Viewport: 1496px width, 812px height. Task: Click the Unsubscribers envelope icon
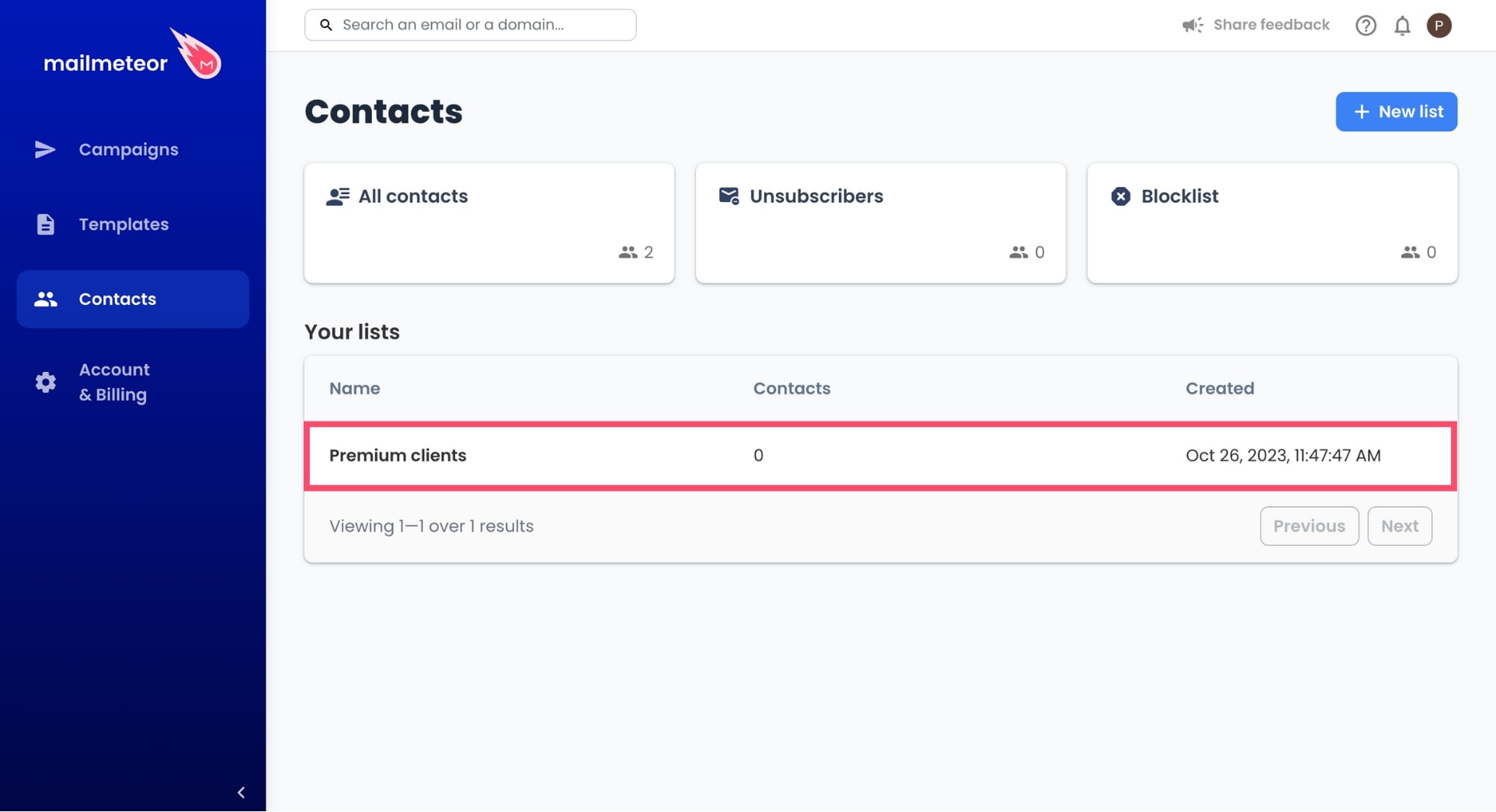(x=729, y=196)
